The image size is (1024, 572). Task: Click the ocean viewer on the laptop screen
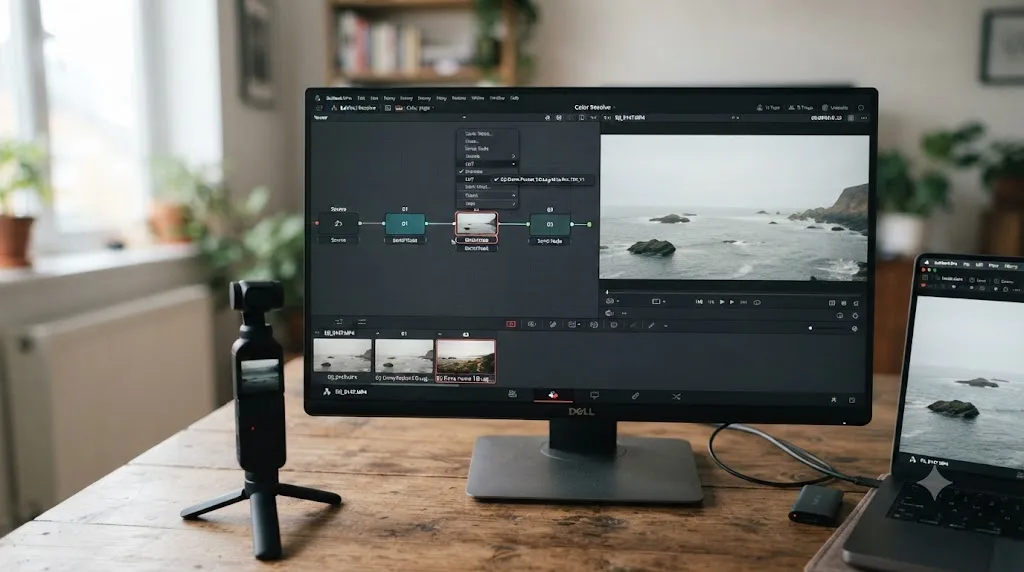click(963, 379)
